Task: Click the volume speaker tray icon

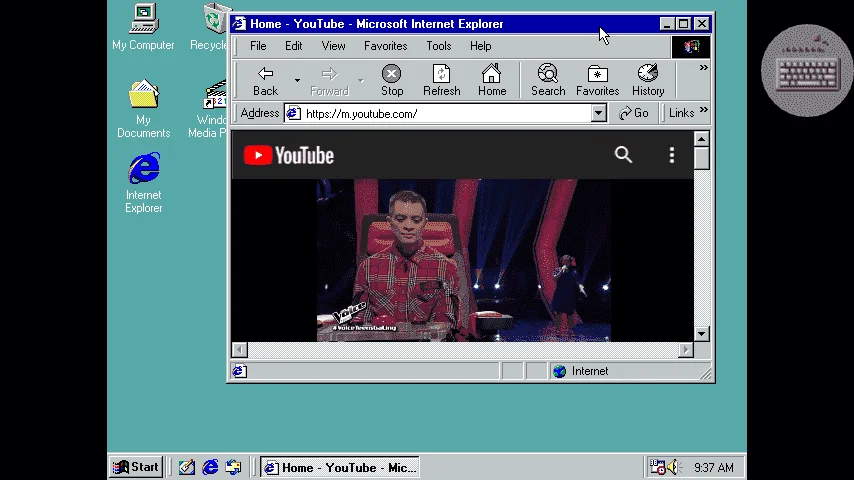Action: [674, 467]
